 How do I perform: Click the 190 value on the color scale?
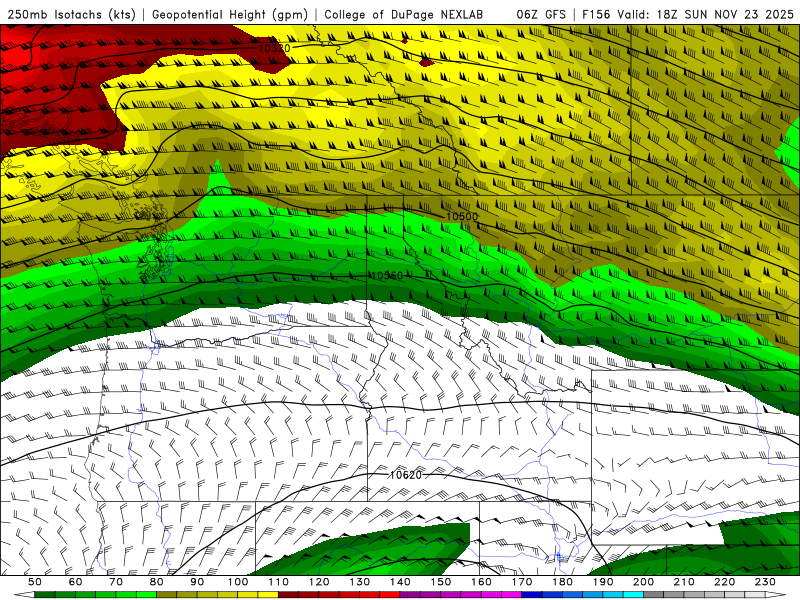pos(603,582)
